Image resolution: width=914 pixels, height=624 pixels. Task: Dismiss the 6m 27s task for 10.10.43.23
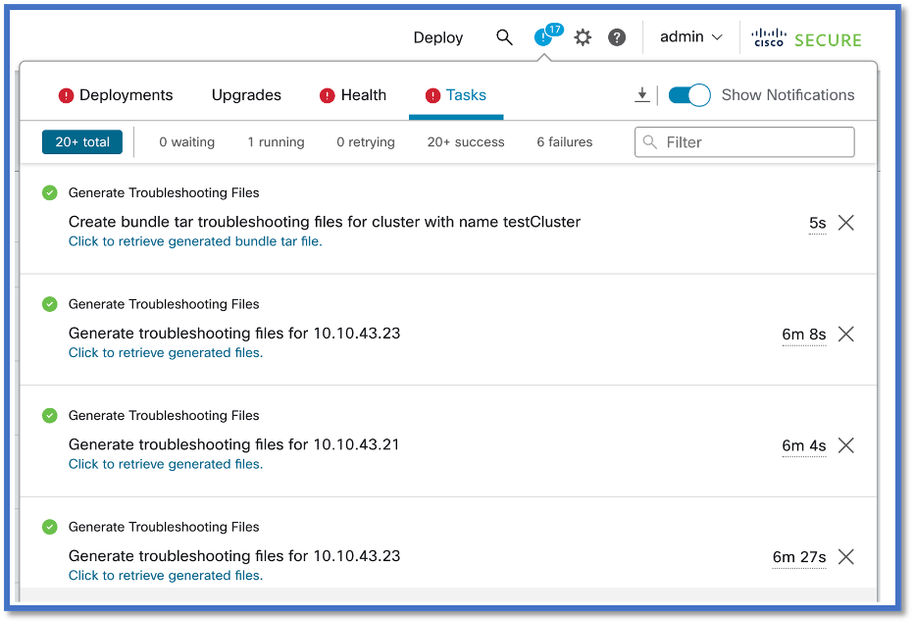coord(846,557)
